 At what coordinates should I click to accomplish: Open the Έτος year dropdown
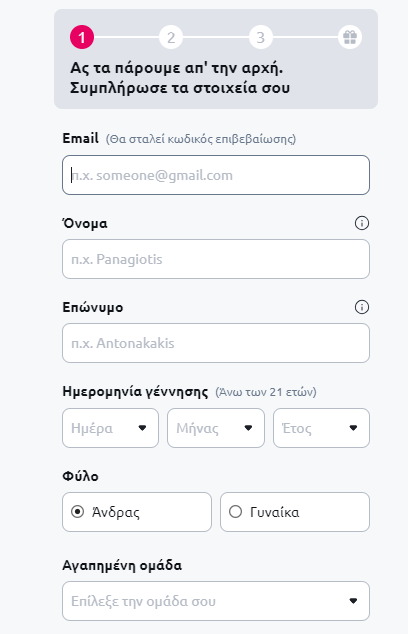pyautogui.click(x=321, y=428)
